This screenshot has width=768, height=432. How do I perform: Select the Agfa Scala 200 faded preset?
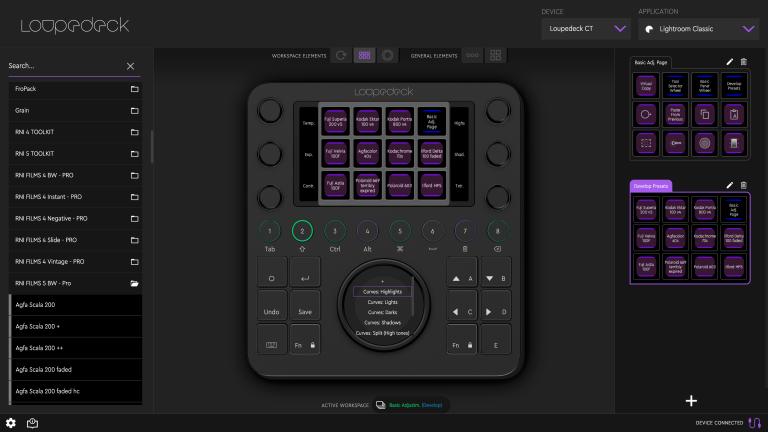(76, 369)
